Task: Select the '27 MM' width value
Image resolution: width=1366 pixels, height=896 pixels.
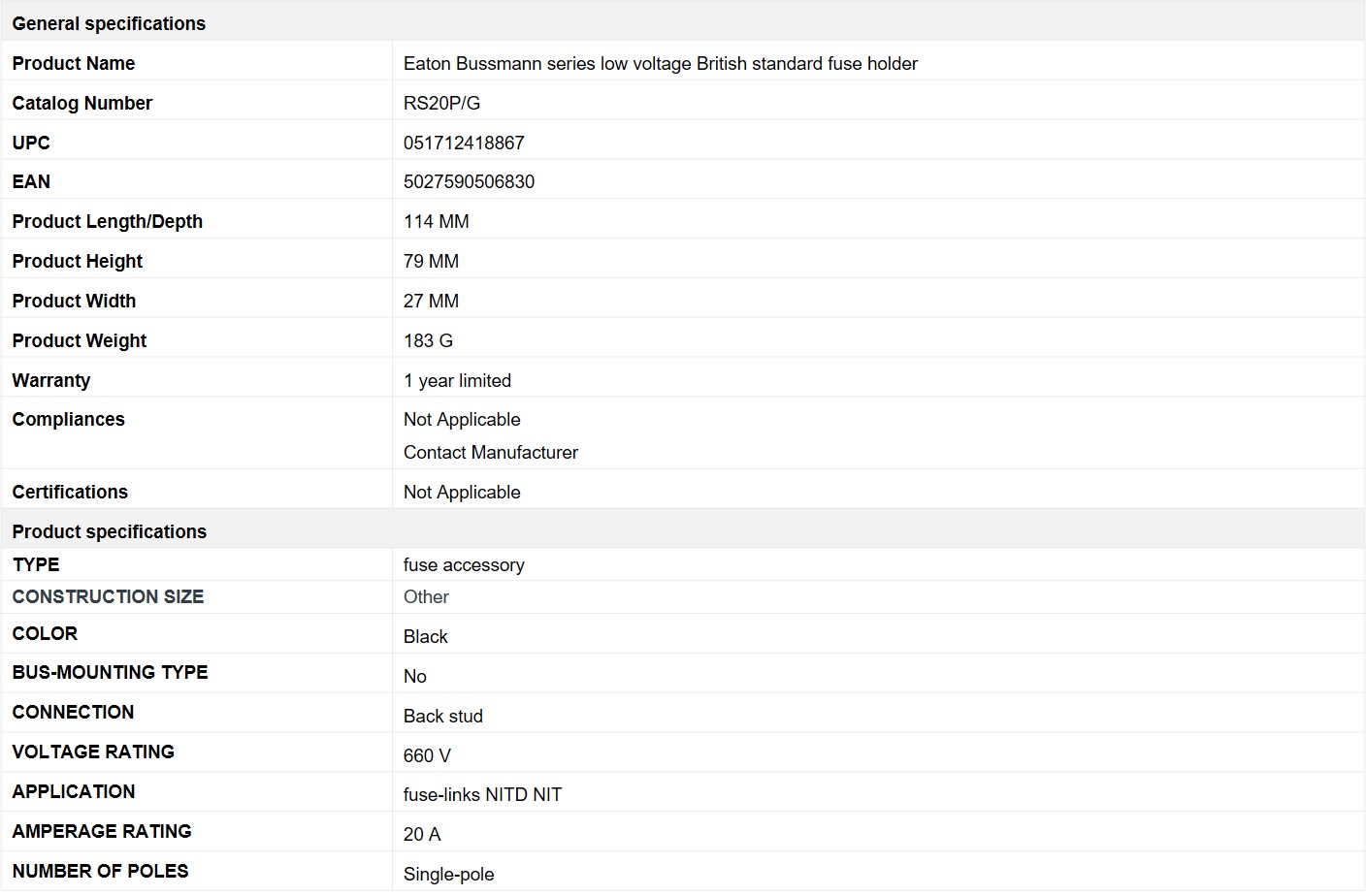Action: 432,301
